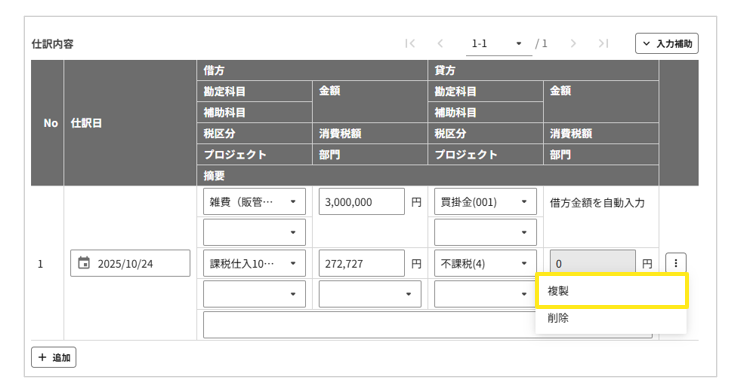Viewport: 745px width, 391px height.
Task: Click the credit consumption tax field showing 0
Action: click(592, 263)
